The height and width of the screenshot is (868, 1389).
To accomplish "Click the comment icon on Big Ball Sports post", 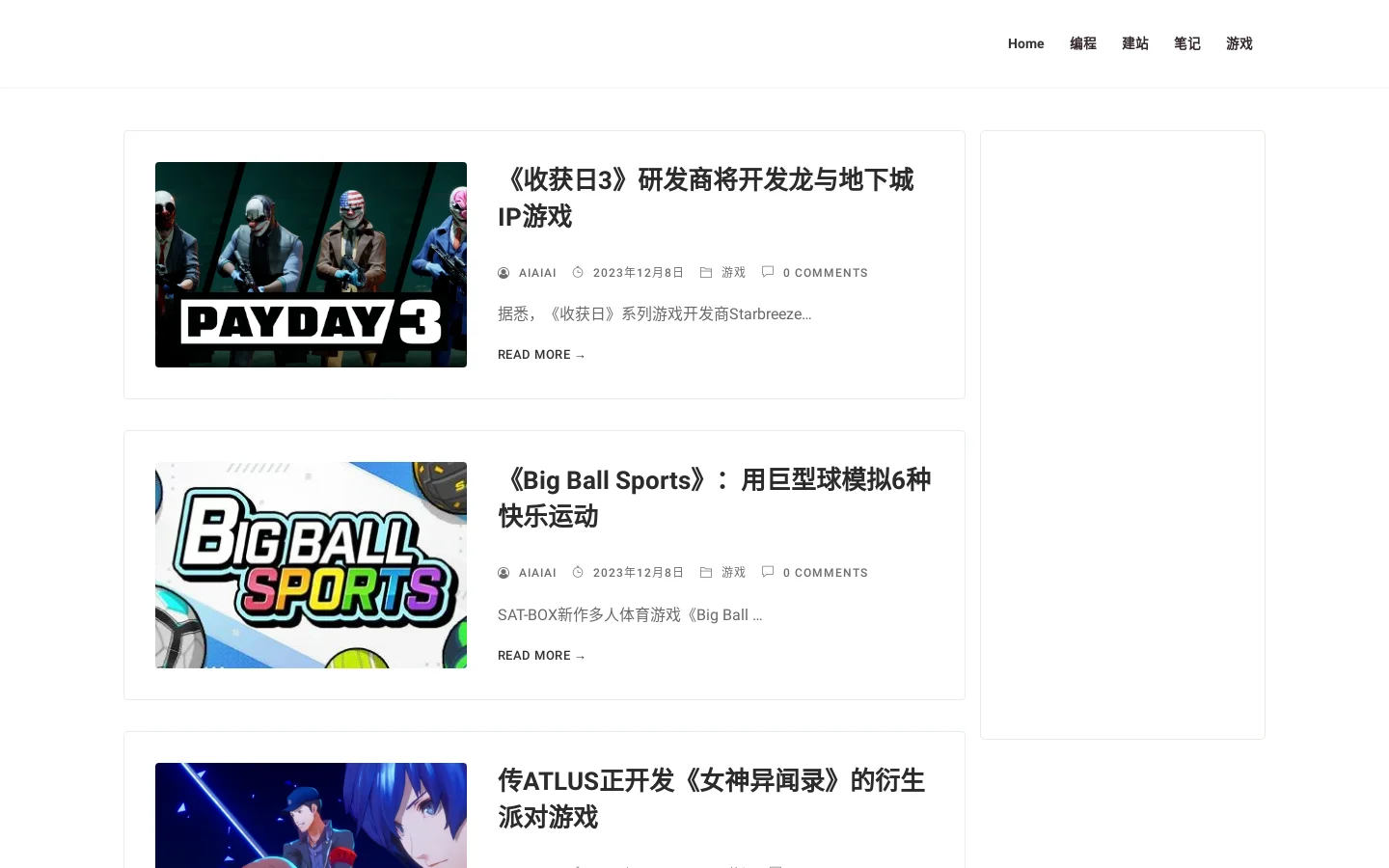I will [x=768, y=572].
